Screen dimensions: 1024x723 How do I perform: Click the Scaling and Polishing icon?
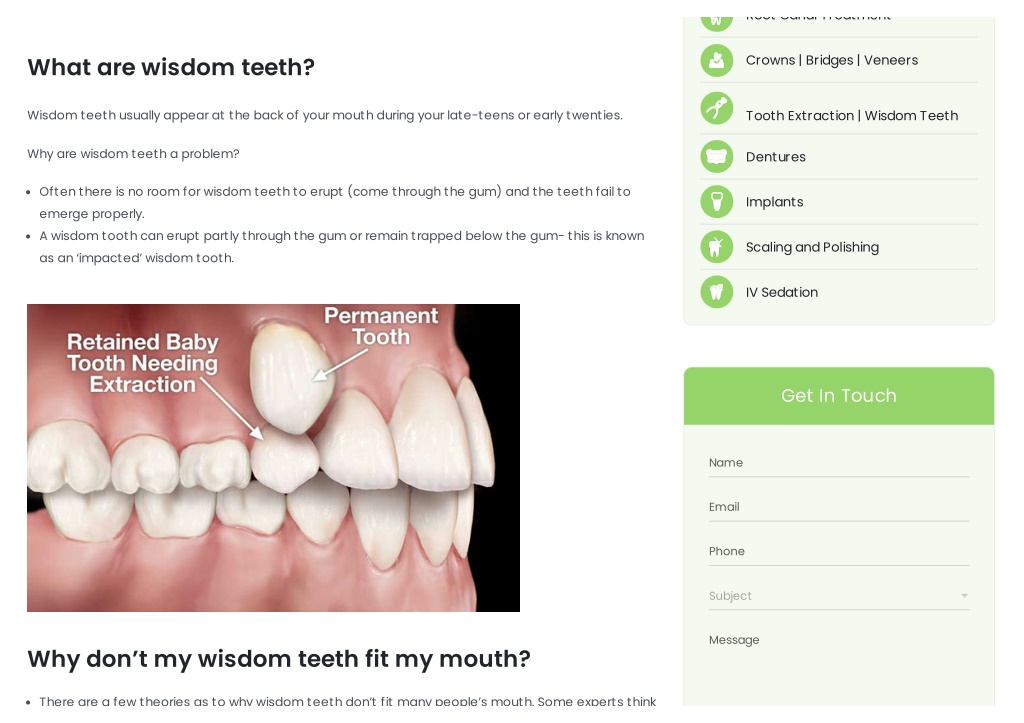(x=716, y=247)
